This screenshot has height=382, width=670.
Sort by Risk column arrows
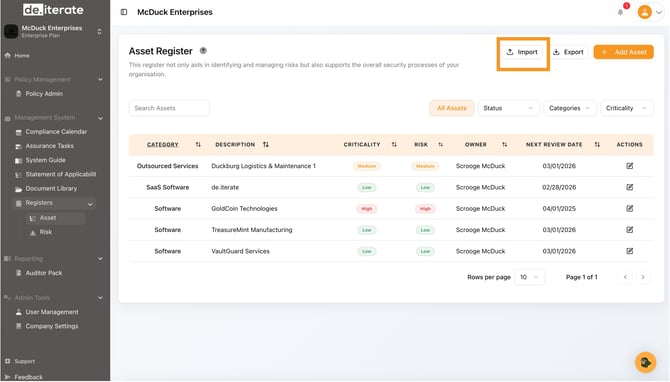tap(441, 144)
